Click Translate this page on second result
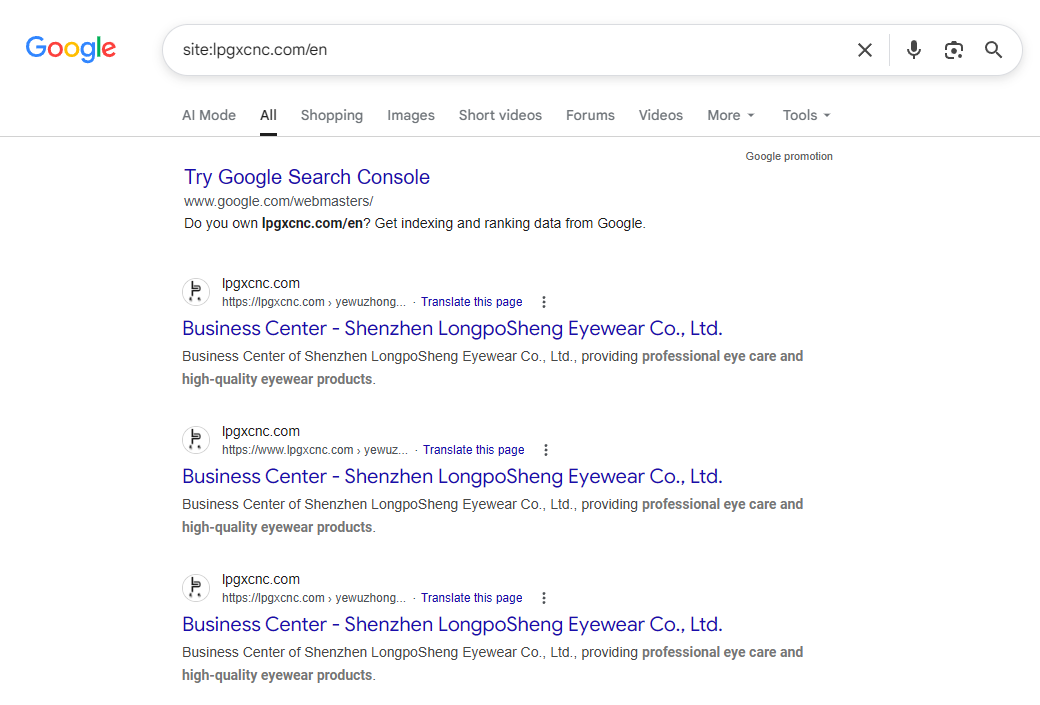1040x705 pixels. pyautogui.click(x=474, y=450)
